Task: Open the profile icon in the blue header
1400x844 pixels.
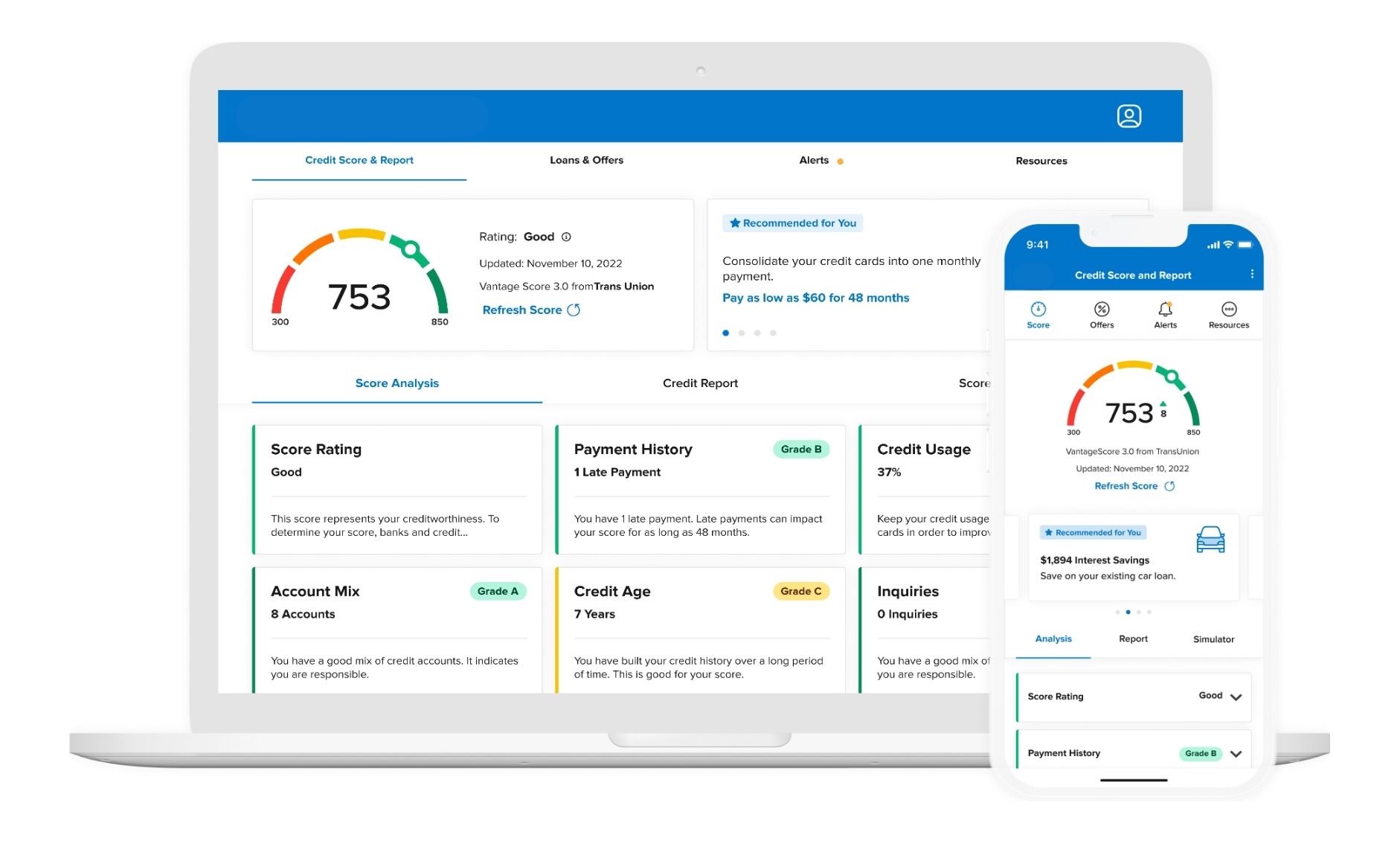Action: [1129, 115]
